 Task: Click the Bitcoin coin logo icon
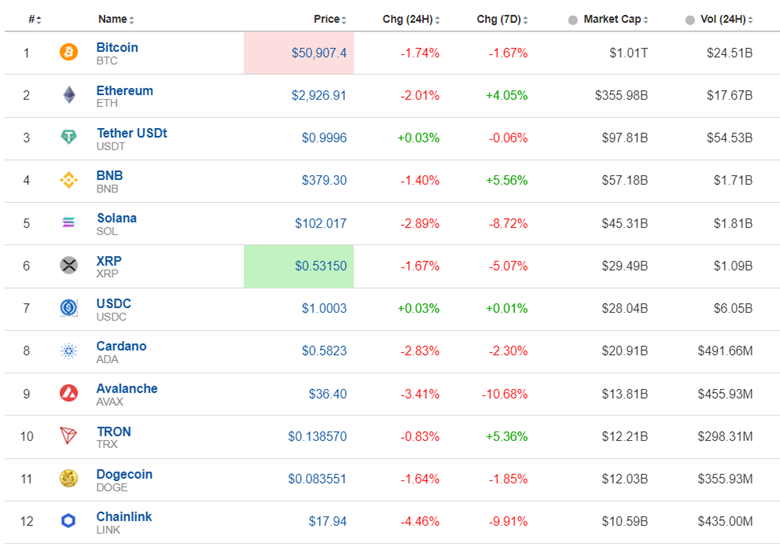click(x=68, y=53)
